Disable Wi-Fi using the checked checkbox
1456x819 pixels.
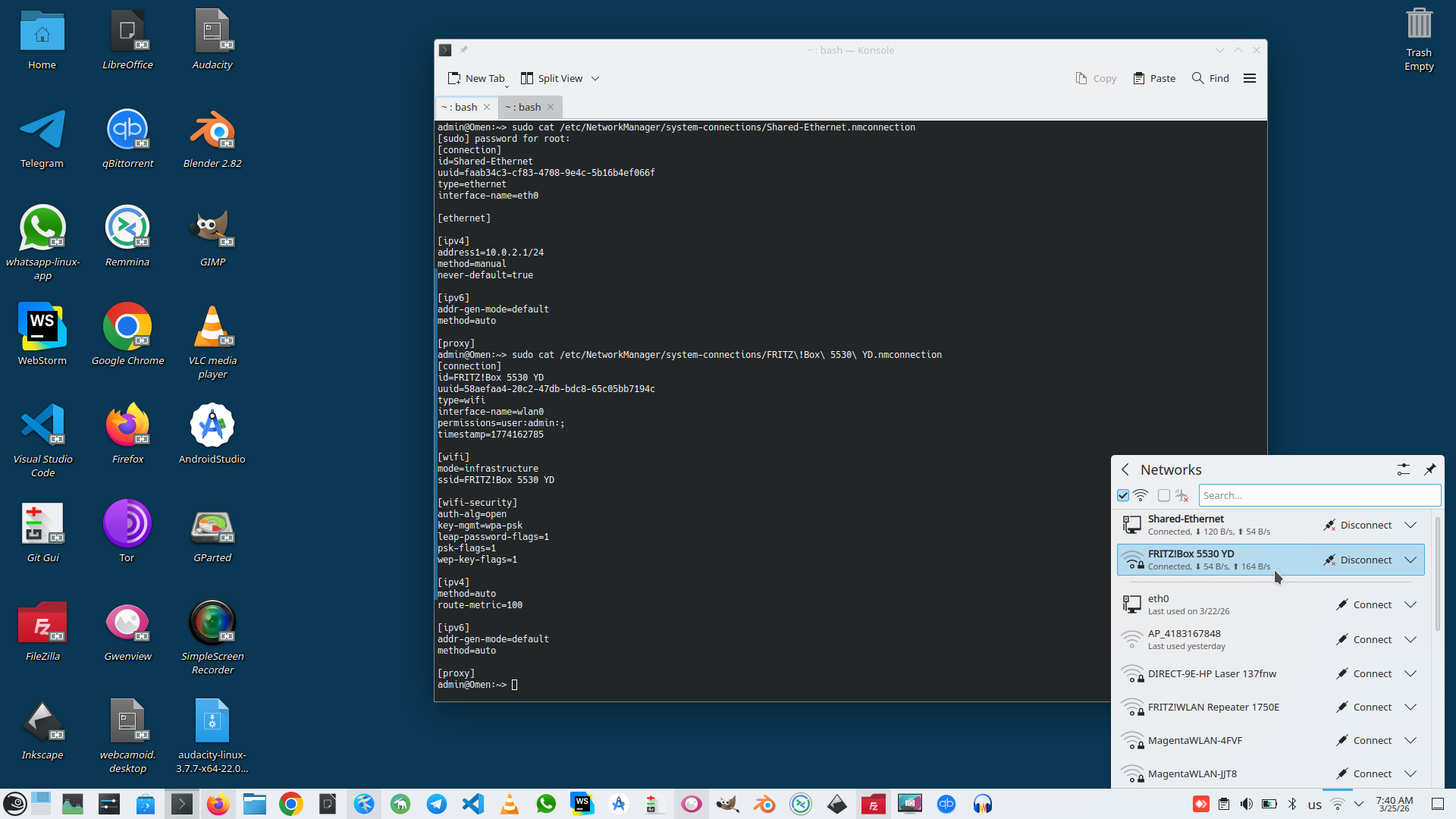pos(1123,495)
